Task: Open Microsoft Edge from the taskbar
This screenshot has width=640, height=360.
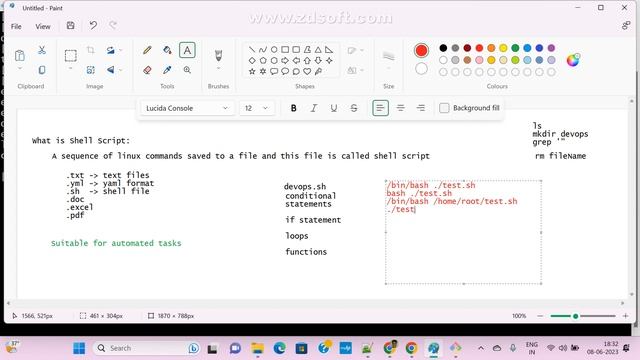Action: click(x=279, y=348)
